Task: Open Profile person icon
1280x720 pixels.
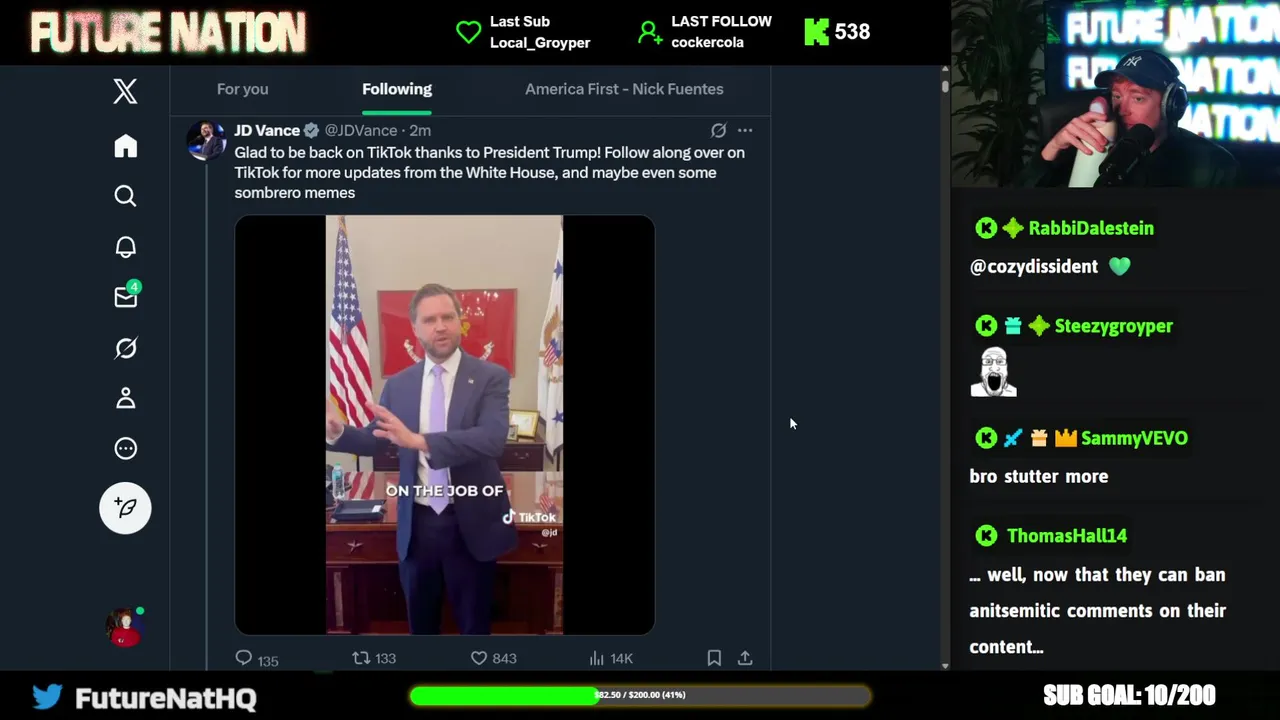Action: pyautogui.click(x=125, y=398)
